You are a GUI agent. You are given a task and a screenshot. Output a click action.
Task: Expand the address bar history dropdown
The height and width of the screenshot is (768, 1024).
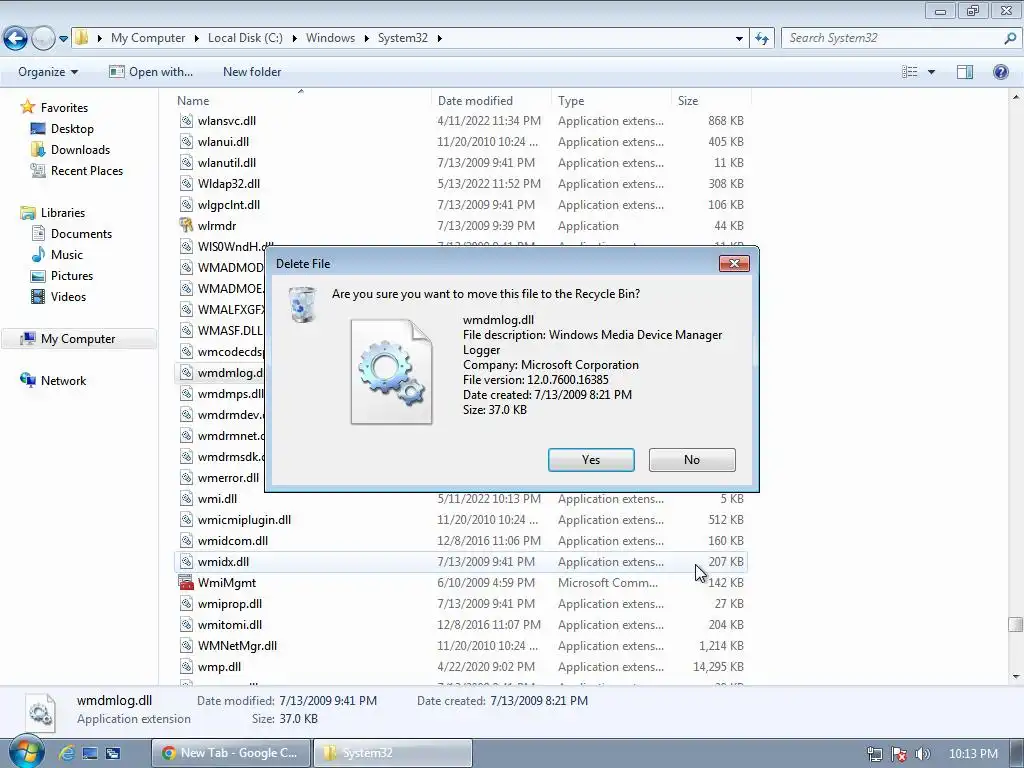[x=739, y=39]
